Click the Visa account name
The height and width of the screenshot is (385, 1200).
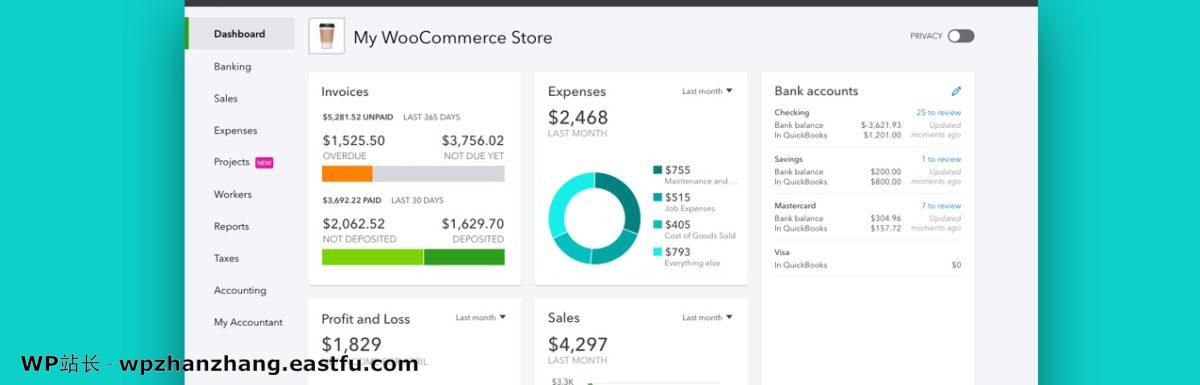(782, 252)
